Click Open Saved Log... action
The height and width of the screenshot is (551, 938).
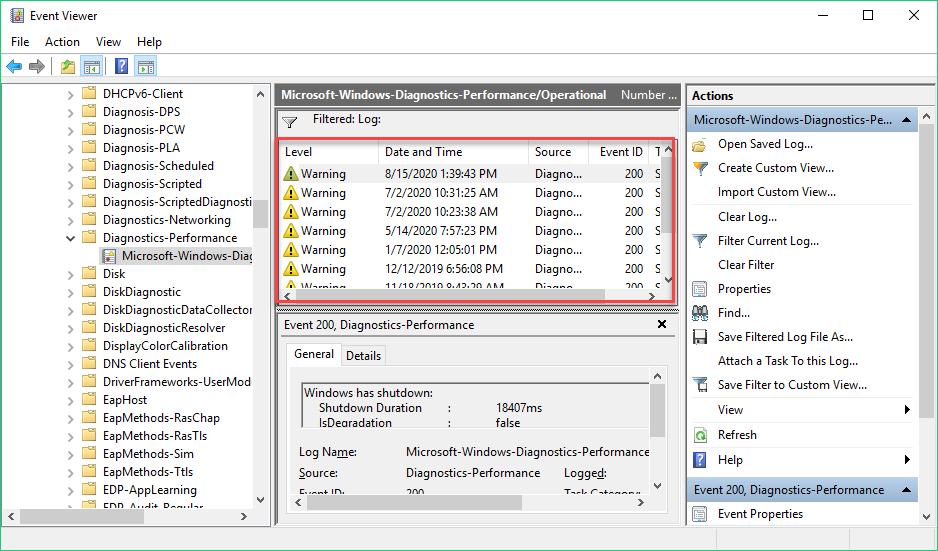tap(765, 144)
